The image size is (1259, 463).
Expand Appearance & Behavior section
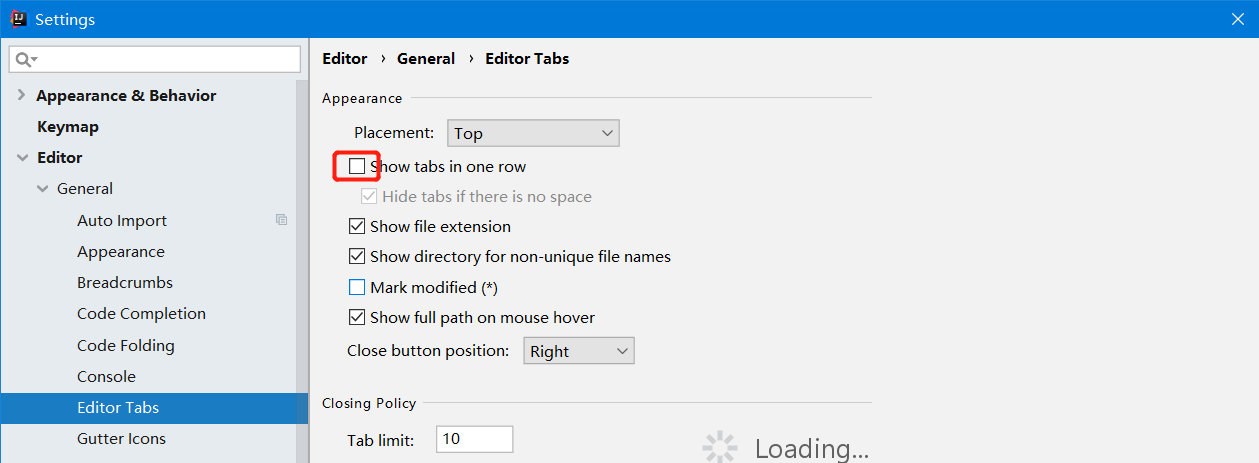click(x=21, y=95)
